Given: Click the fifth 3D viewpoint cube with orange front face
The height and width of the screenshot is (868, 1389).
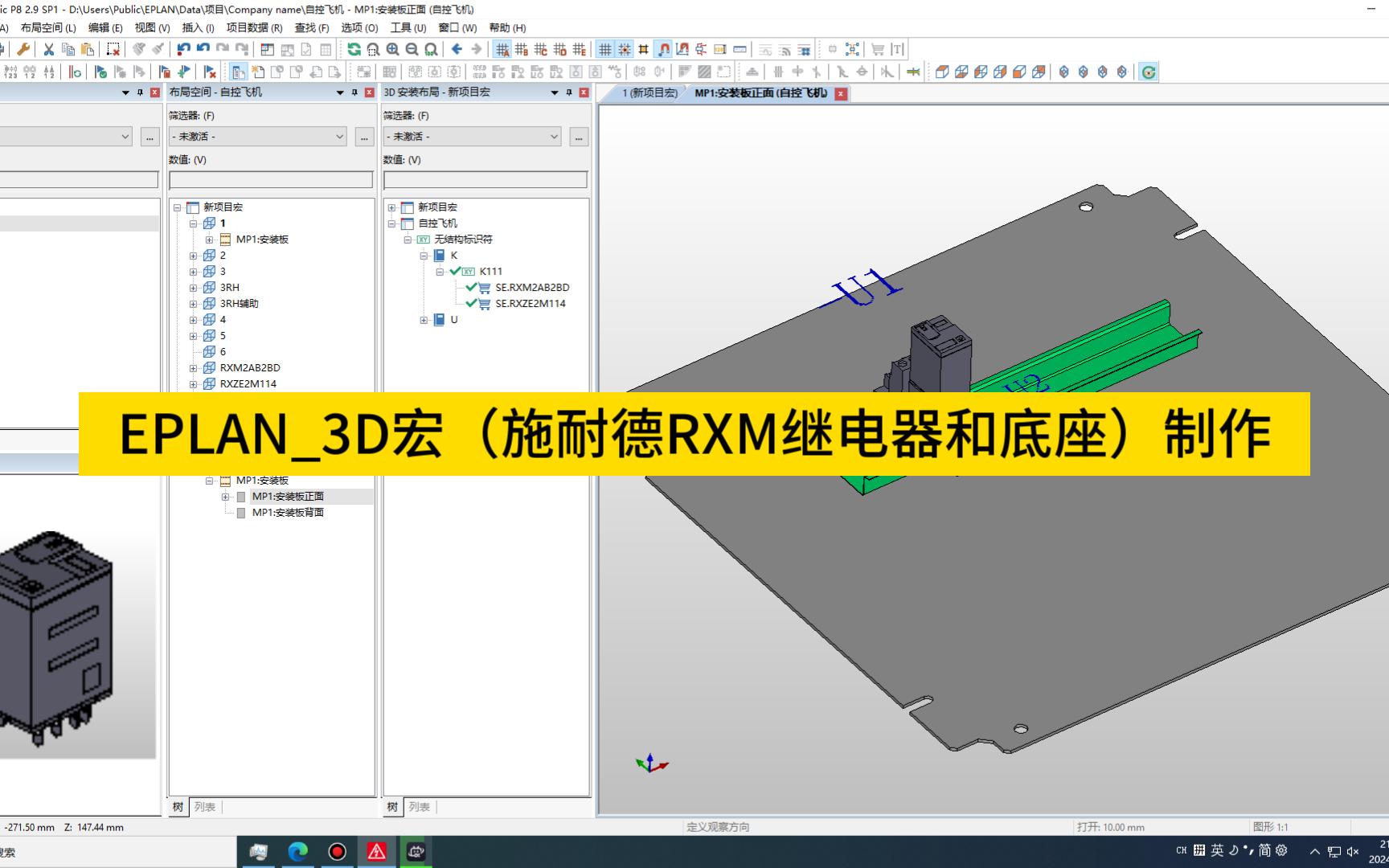Looking at the screenshot, I should pyautogui.click(x=1019, y=72).
